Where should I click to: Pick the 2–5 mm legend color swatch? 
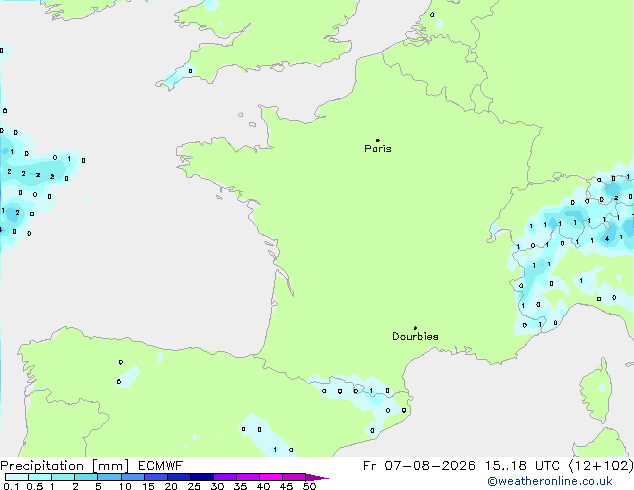click(x=86, y=477)
